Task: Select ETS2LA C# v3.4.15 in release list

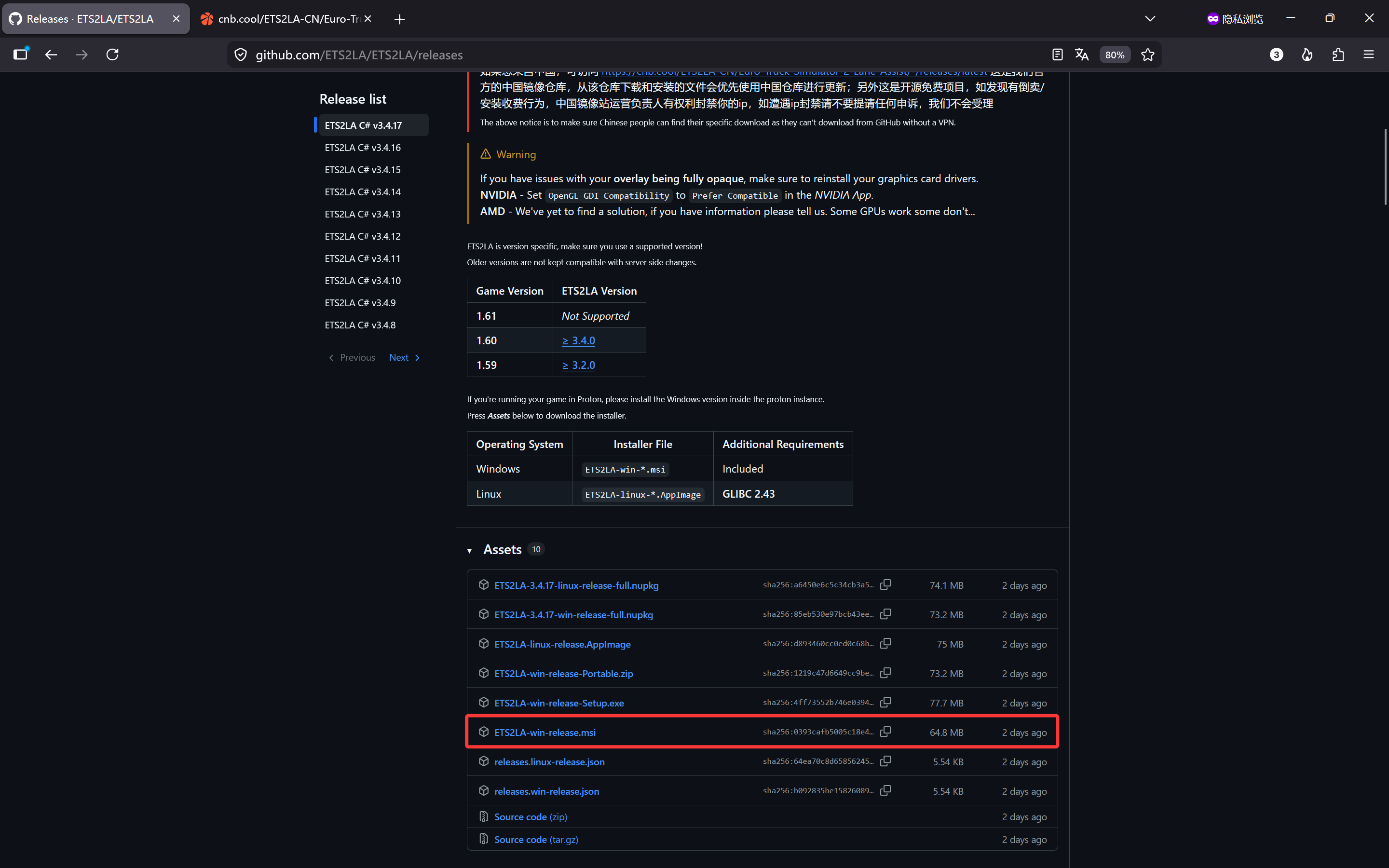Action: tap(363, 169)
